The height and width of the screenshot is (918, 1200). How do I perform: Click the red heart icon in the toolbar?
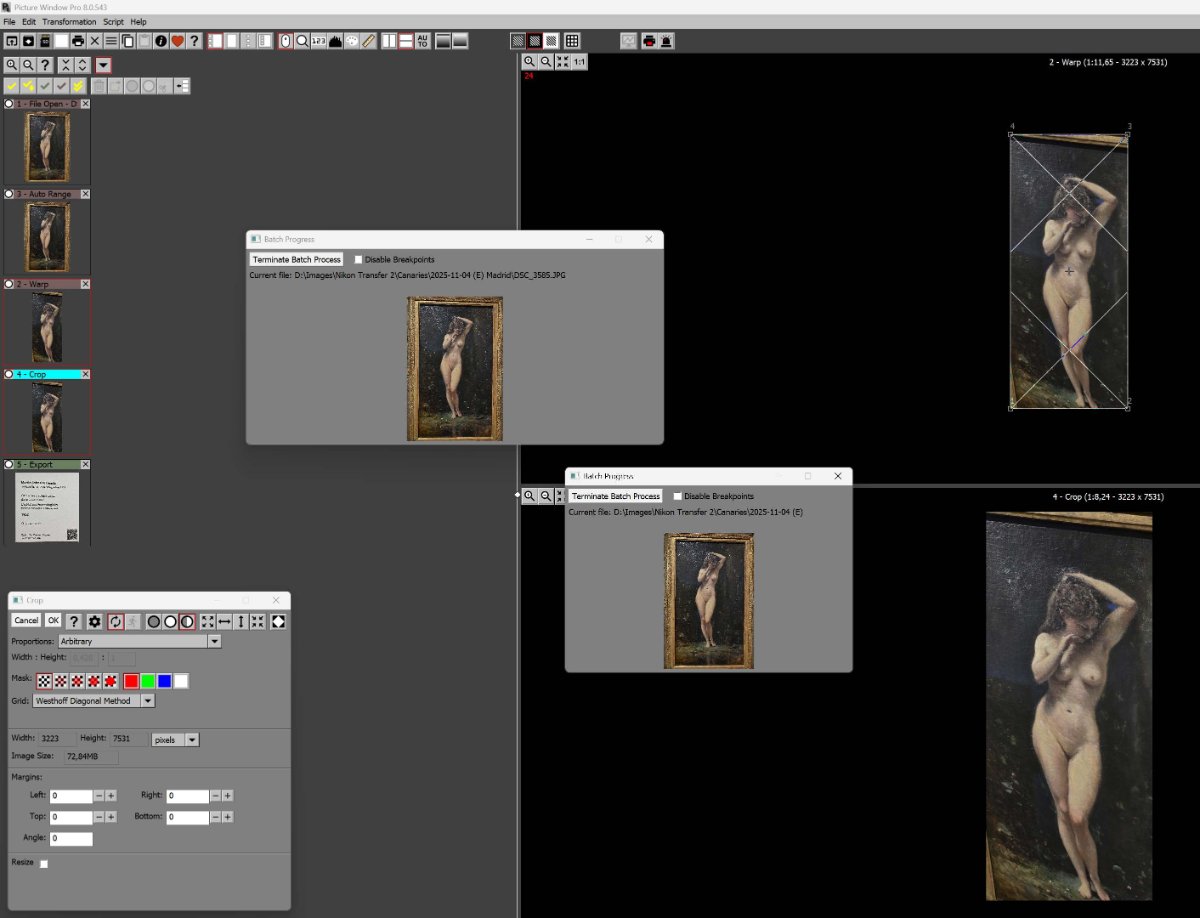(x=177, y=41)
